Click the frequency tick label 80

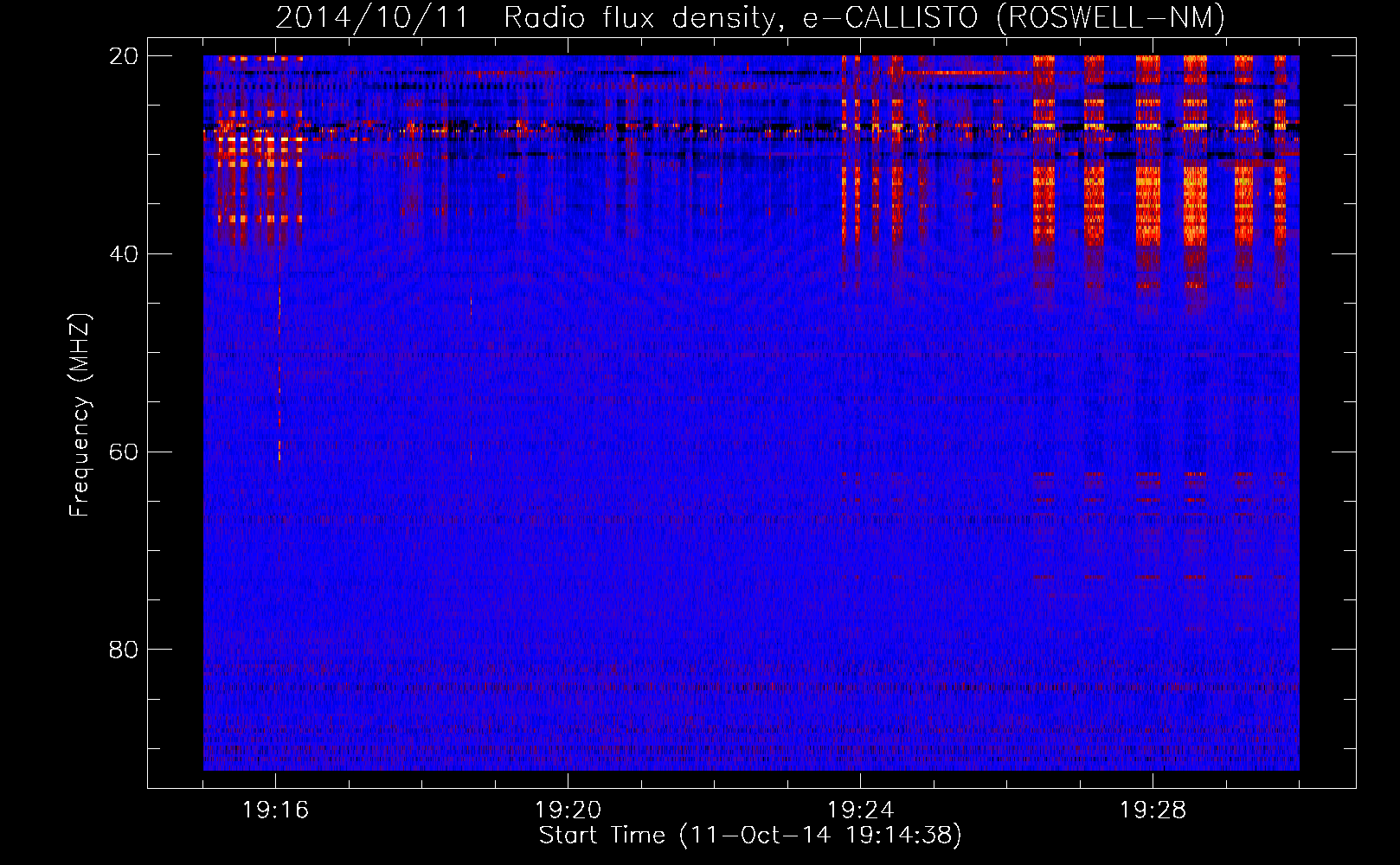point(124,650)
